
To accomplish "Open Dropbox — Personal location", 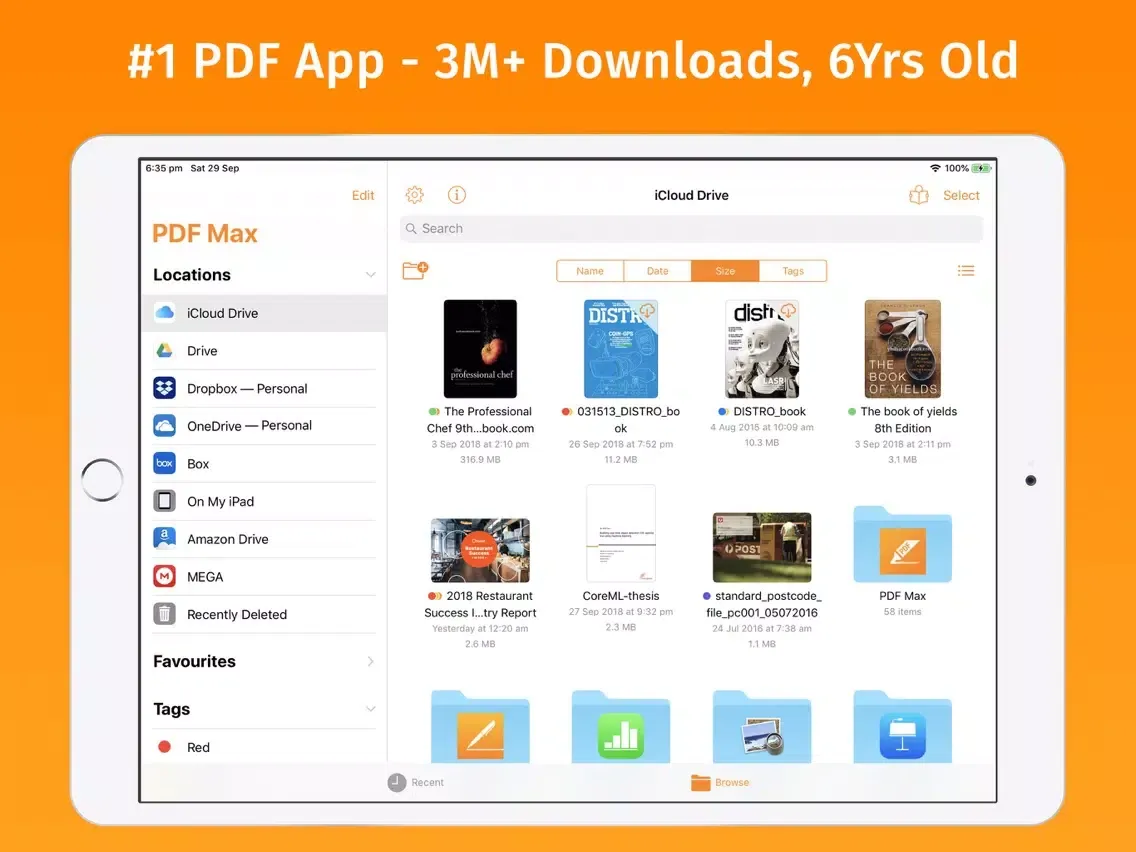I will pos(247,389).
